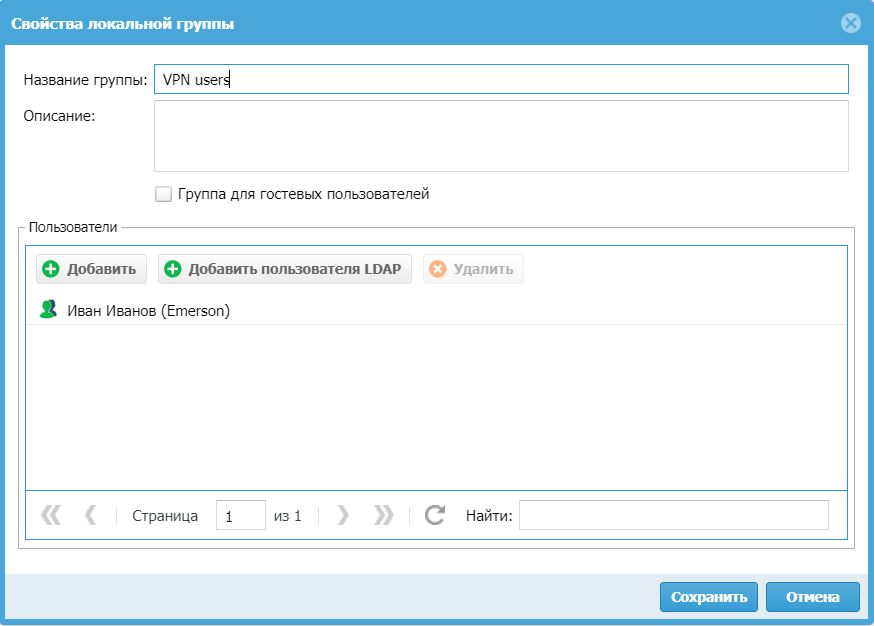874x626 pixels.
Task: Click the "из 1" page count text
Action: click(287, 516)
